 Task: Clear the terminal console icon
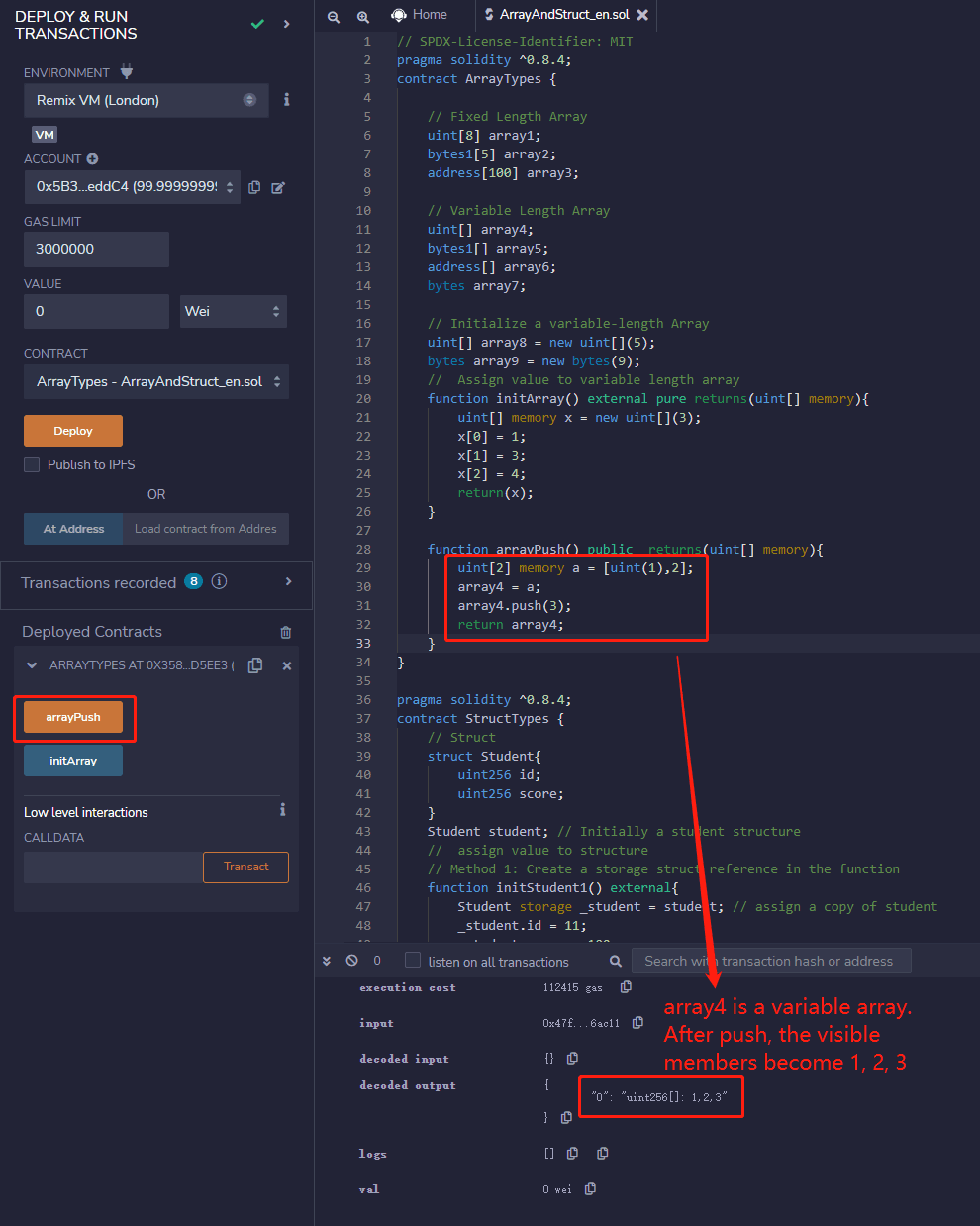pos(351,961)
